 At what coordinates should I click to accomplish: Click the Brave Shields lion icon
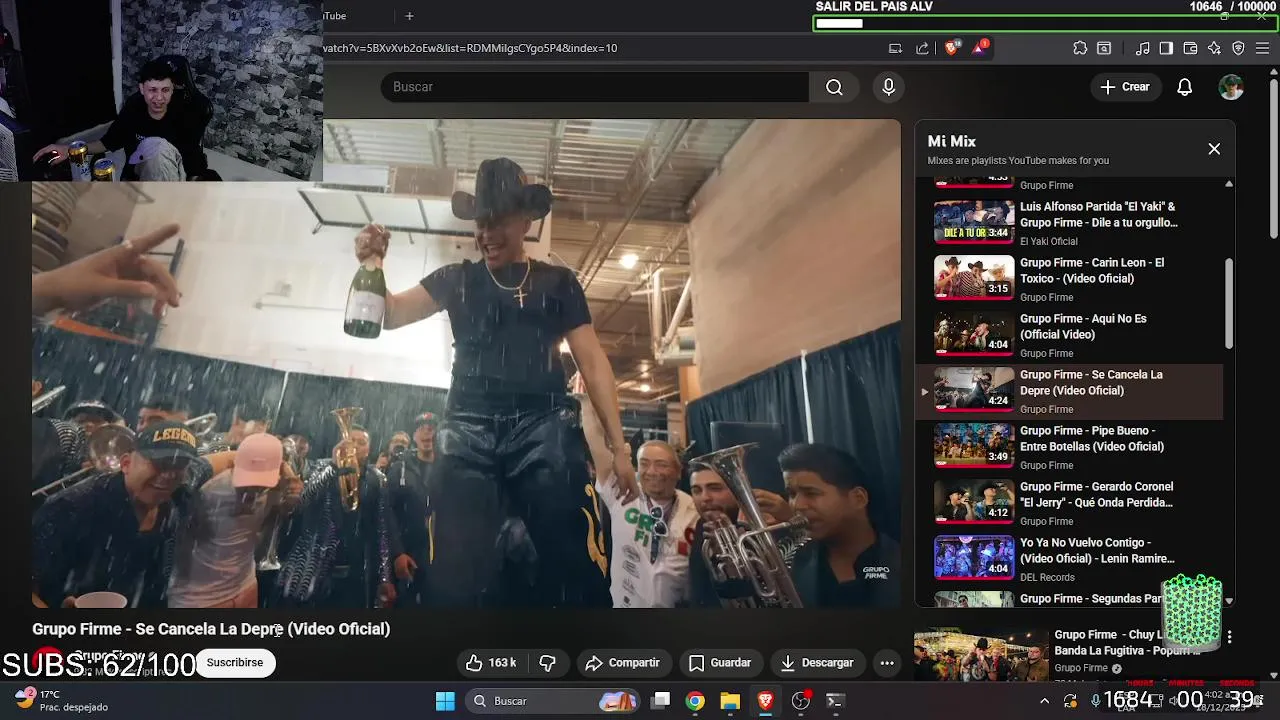[951, 47]
